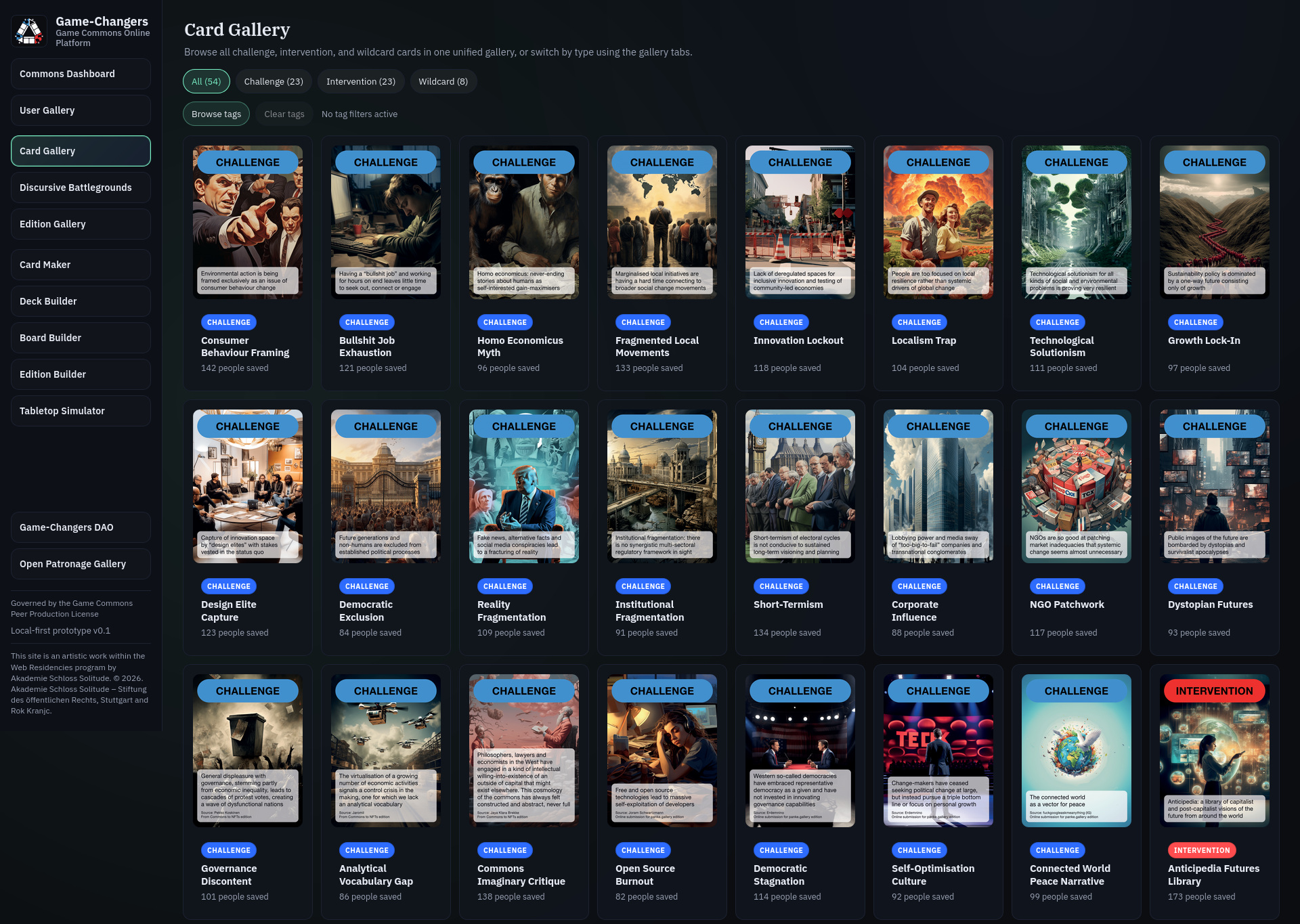Open Deck Builder
The width and height of the screenshot is (1300, 924).
tap(81, 301)
